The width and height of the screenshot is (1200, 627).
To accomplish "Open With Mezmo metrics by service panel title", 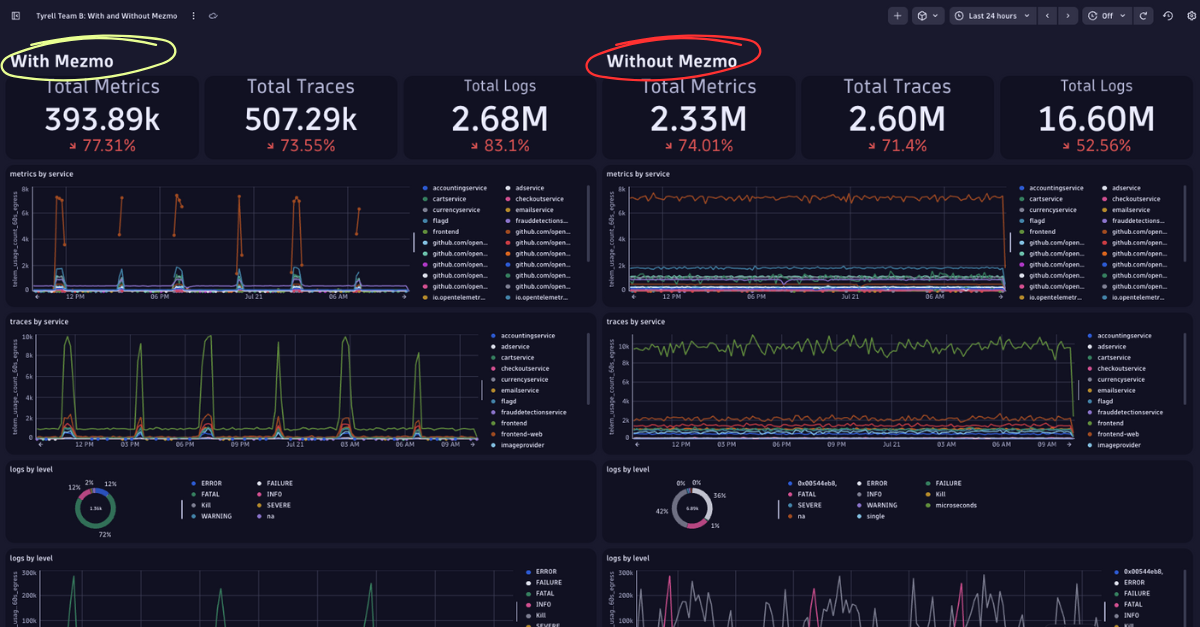I will pos(41,174).
